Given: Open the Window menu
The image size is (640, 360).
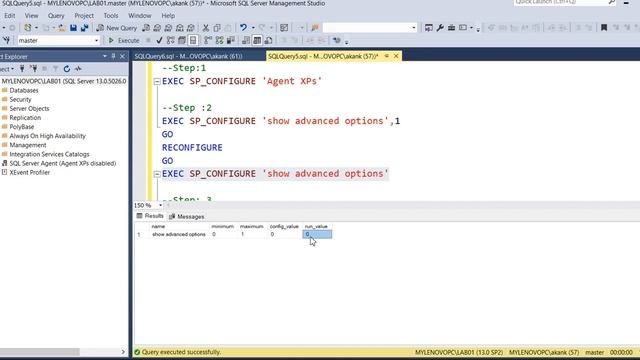Looking at the screenshot, I should pyautogui.click(x=140, y=16).
